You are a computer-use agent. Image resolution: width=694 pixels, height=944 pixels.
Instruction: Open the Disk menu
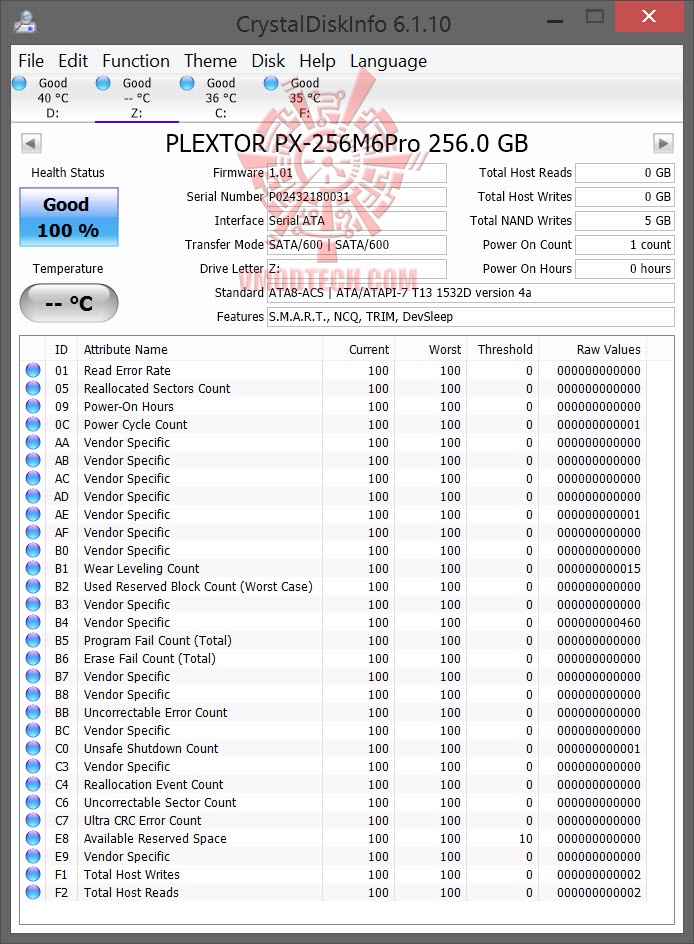[268, 61]
